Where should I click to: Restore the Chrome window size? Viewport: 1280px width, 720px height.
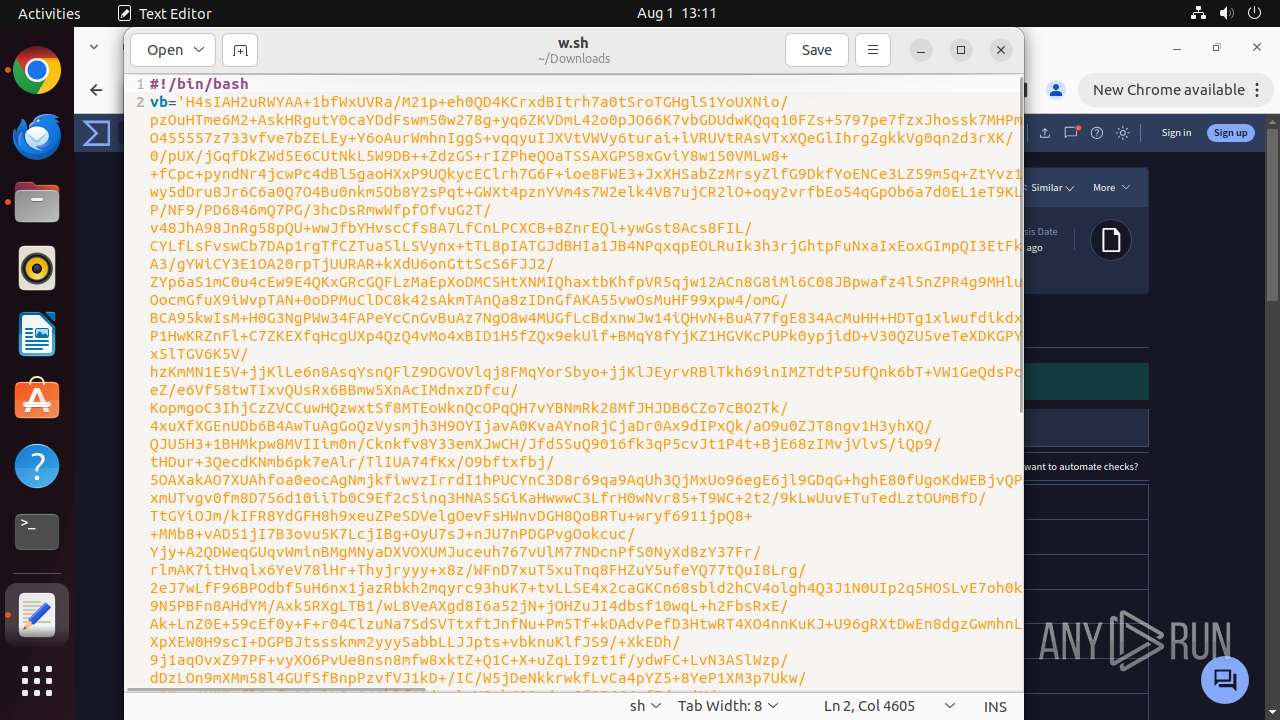coord(1216,47)
